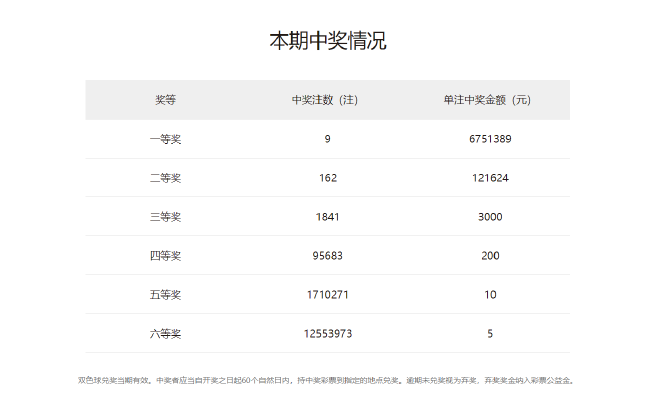
Task: Click the sixth prize count 12553973
Action: tap(327, 334)
